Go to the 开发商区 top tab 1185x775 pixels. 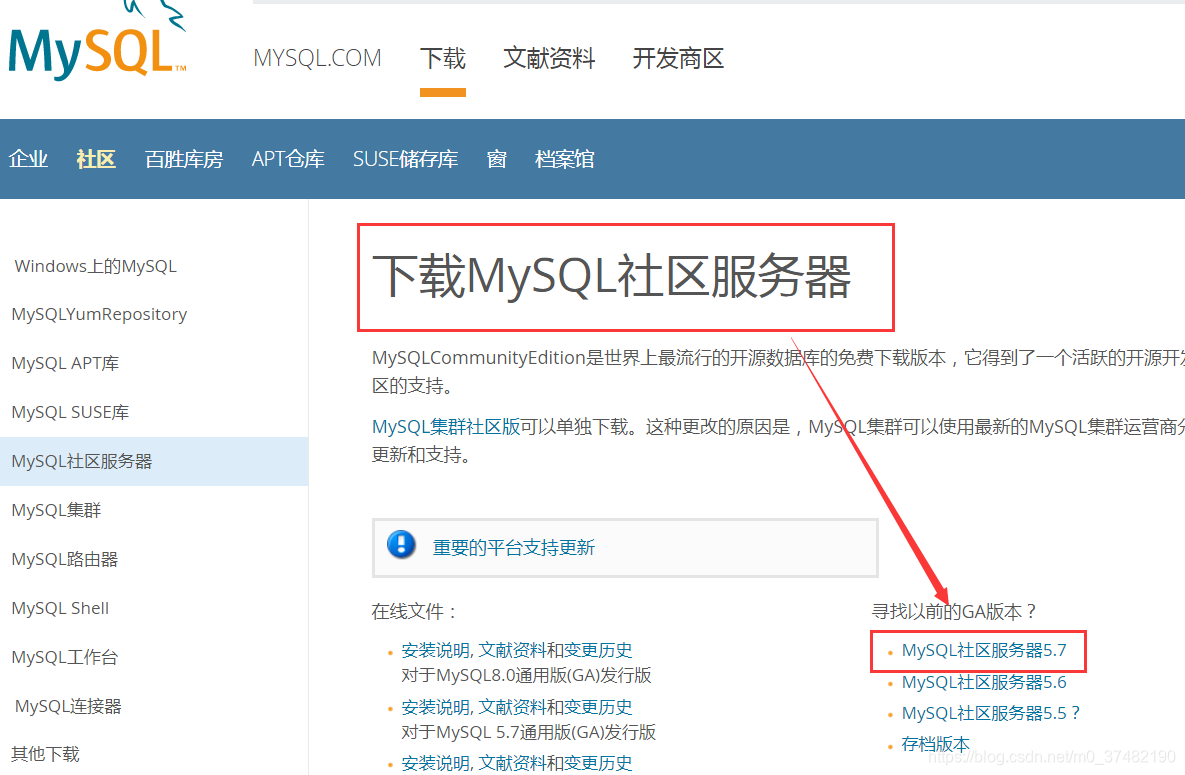[x=678, y=58]
